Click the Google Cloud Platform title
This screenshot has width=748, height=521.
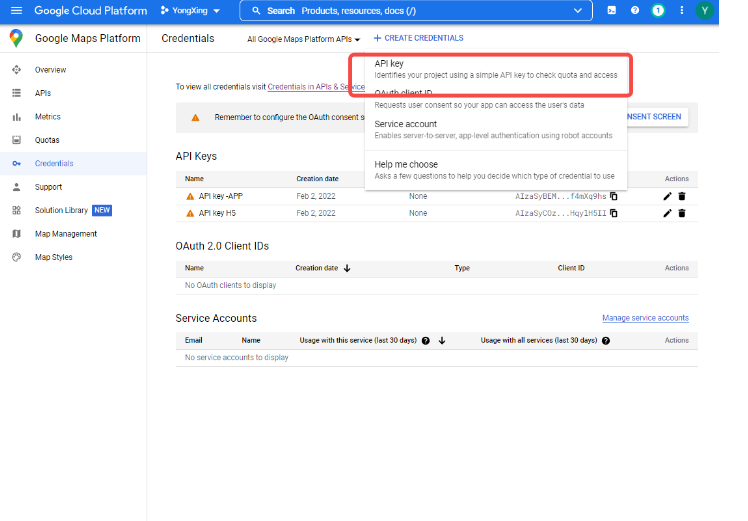click(x=91, y=10)
